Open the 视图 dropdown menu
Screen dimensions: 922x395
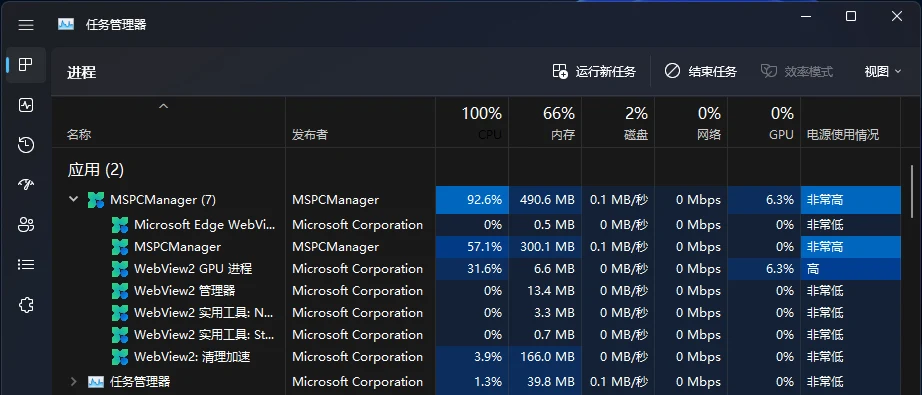(x=883, y=72)
